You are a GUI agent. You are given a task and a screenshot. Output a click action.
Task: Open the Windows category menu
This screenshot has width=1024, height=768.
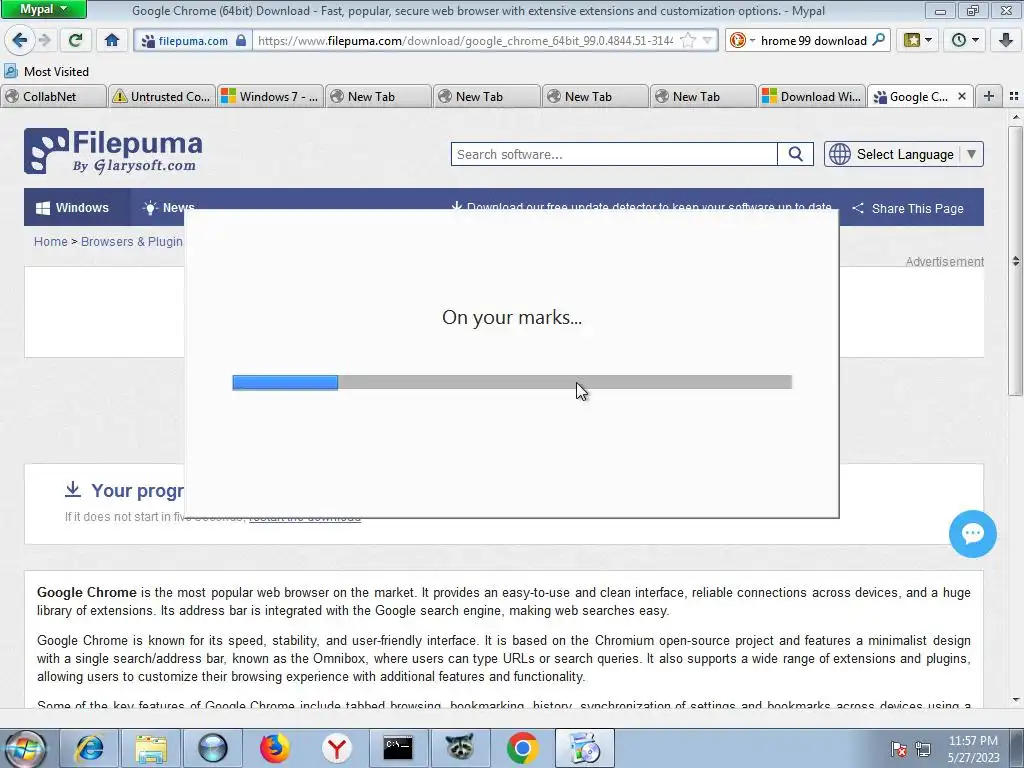click(72, 208)
